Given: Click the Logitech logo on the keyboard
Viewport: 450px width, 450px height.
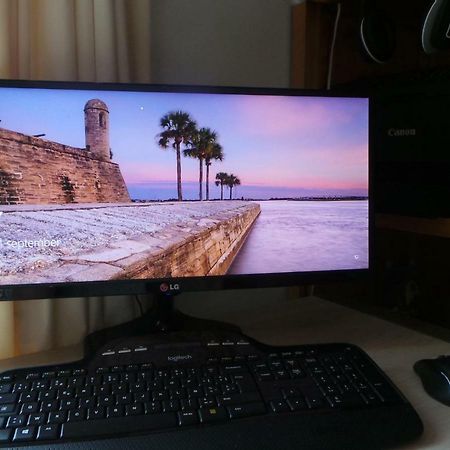Looking at the screenshot, I should (x=180, y=358).
